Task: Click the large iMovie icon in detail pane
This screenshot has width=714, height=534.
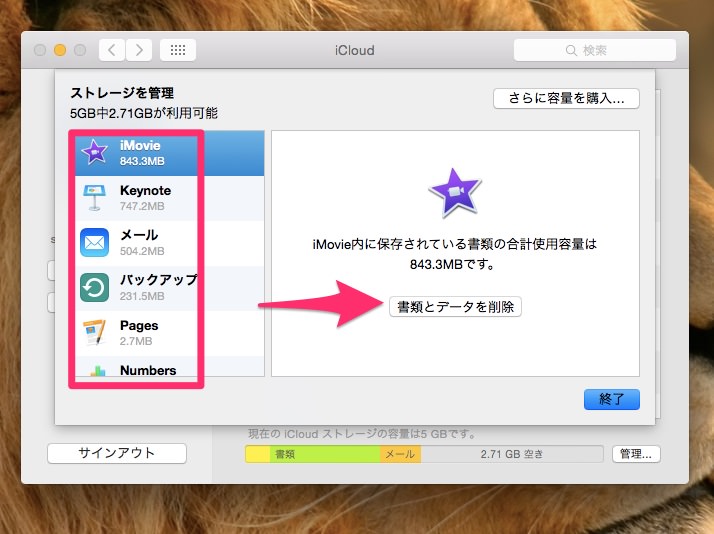Action: pos(455,193)
